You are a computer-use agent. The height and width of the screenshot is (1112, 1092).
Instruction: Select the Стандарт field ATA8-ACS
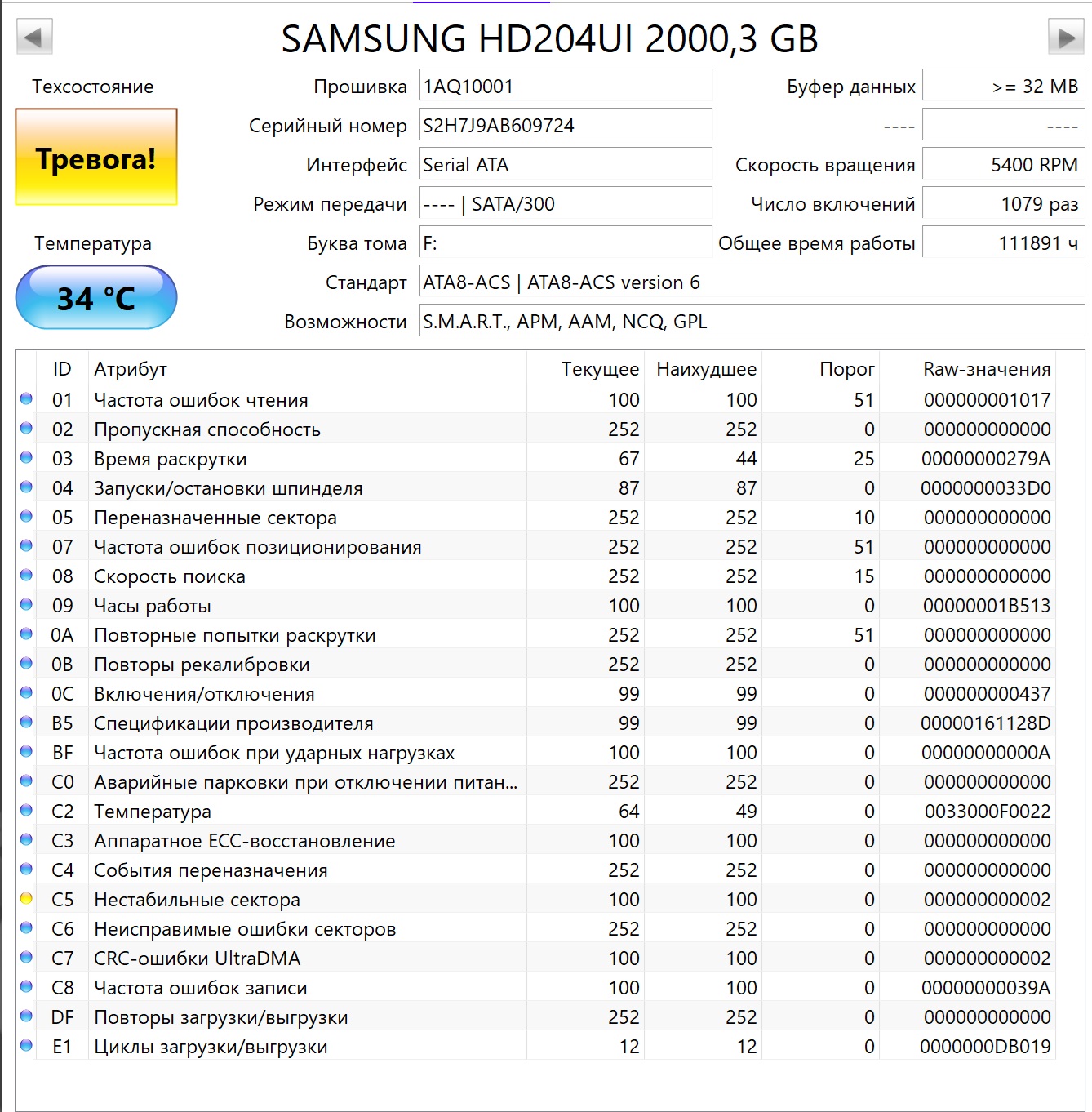pos(752,282)
